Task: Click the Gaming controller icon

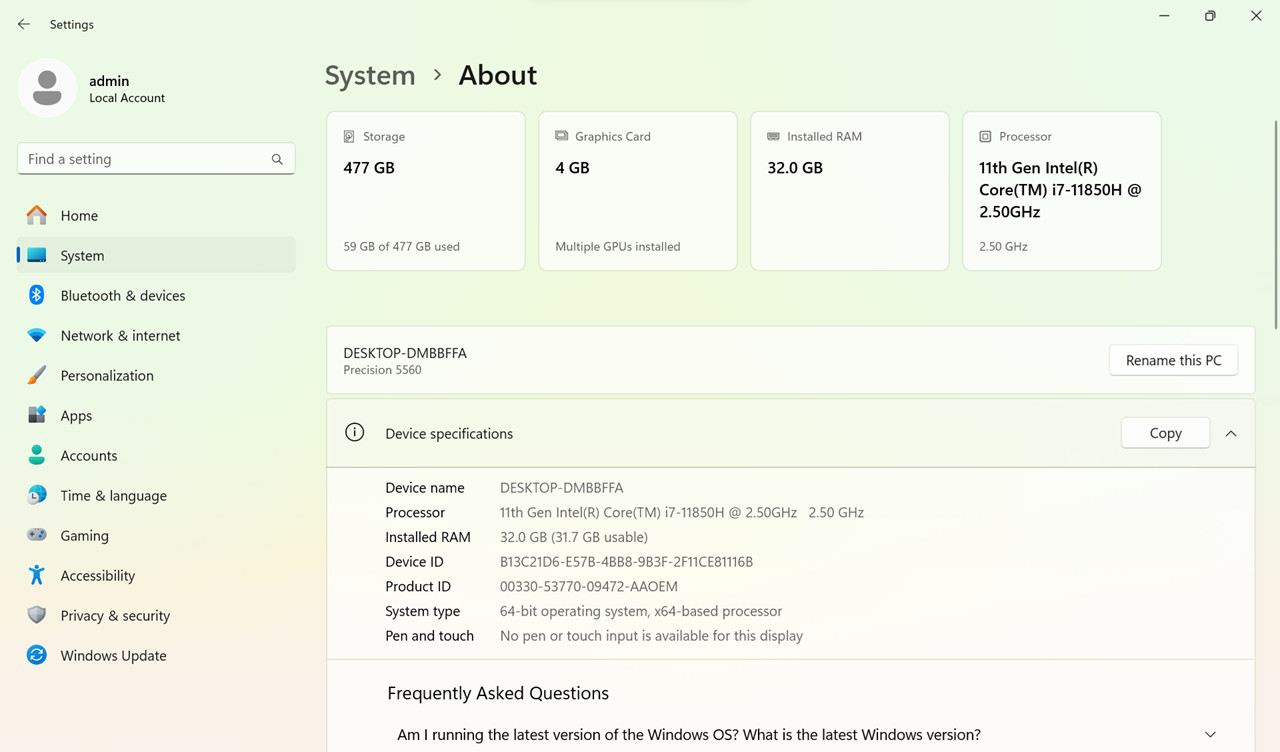Action: click(x=37, y=535)
